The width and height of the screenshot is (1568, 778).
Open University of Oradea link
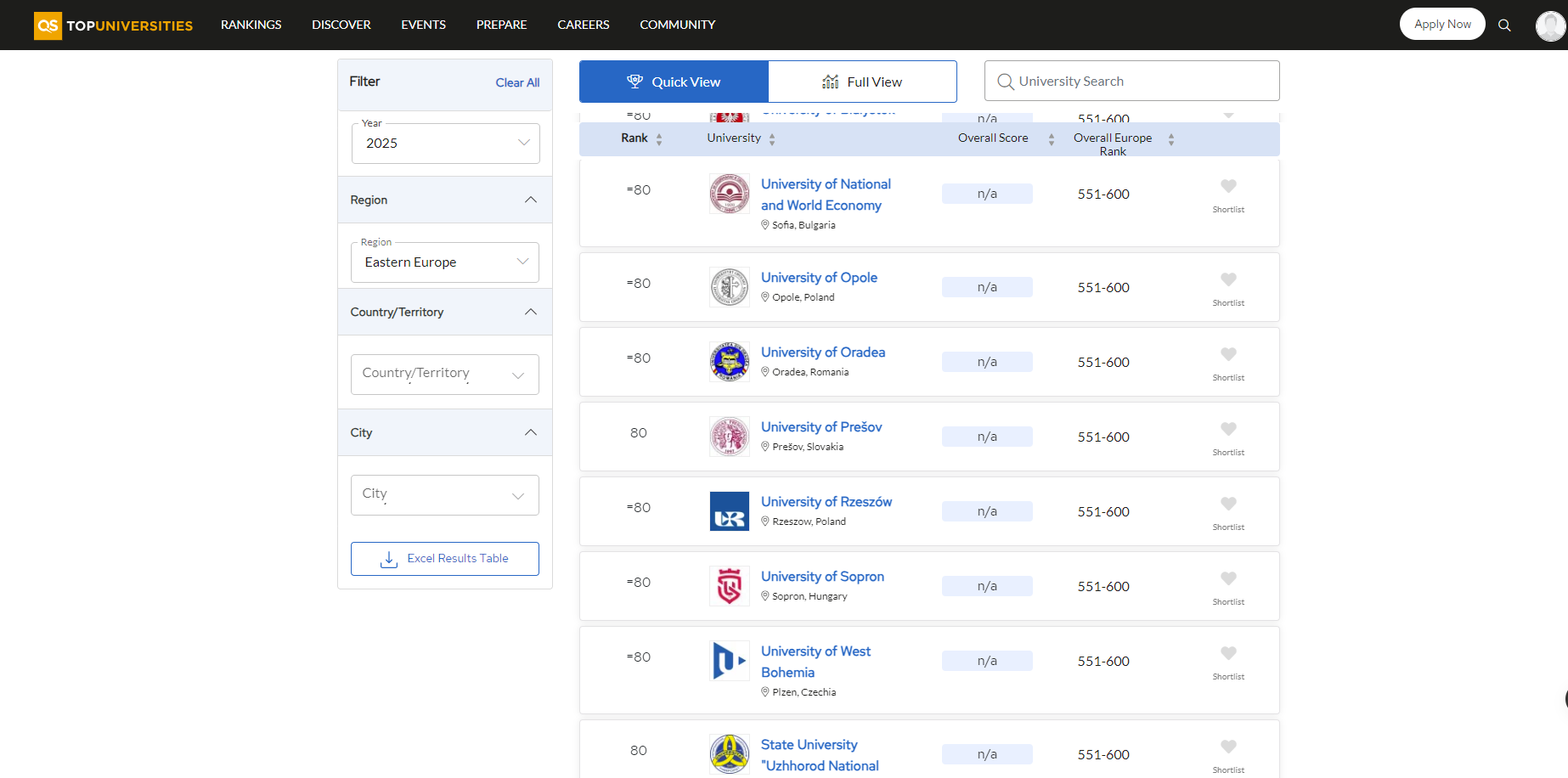click(823, 352)
